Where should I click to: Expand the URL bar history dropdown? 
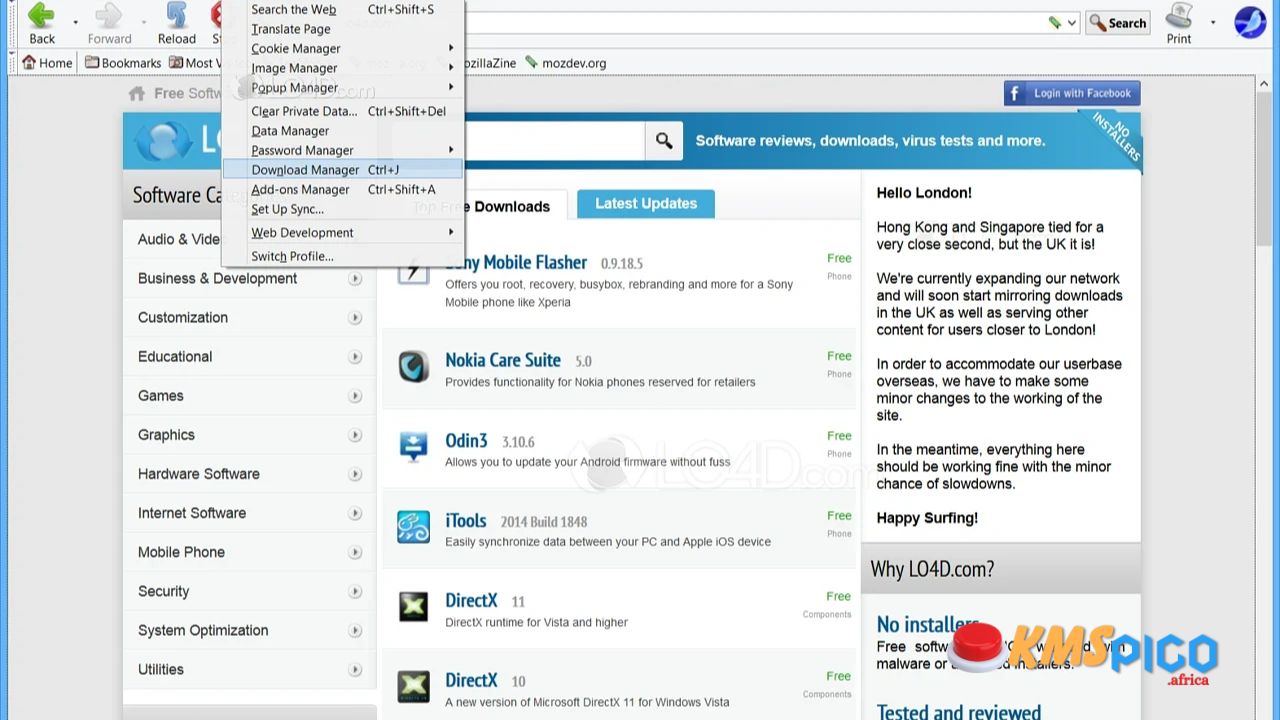click(x=1072, y=23)
